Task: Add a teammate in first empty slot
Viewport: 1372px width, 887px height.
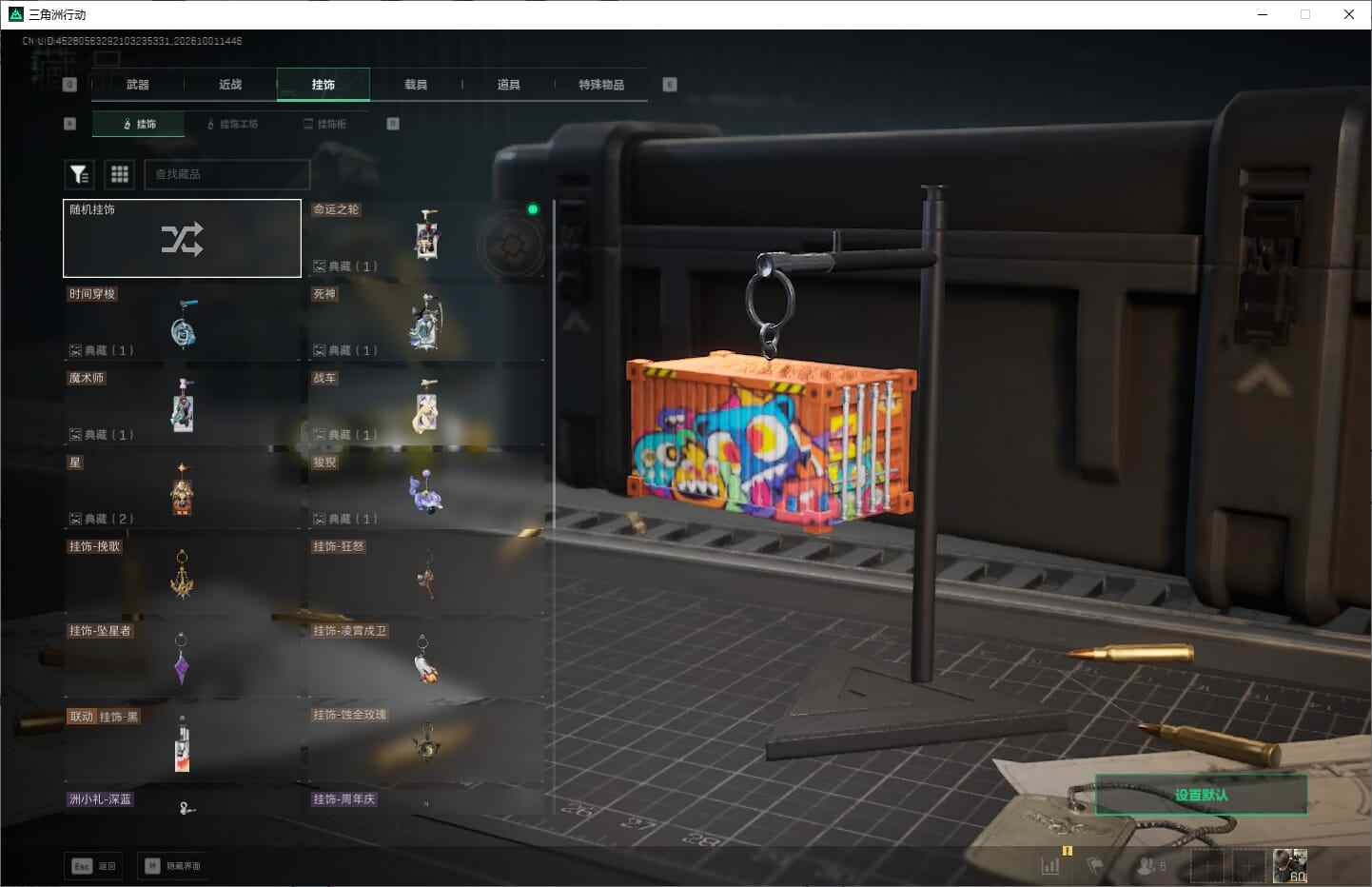Action: pyautogui.click(x=1208, y=866)
